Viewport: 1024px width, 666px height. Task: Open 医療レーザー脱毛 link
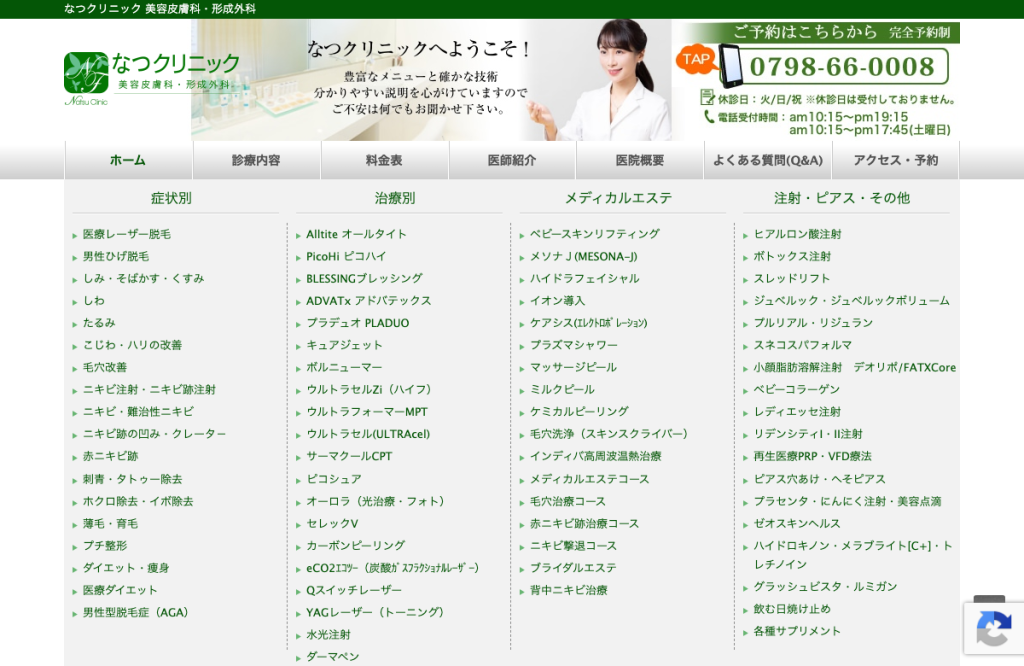click(127, 234)
